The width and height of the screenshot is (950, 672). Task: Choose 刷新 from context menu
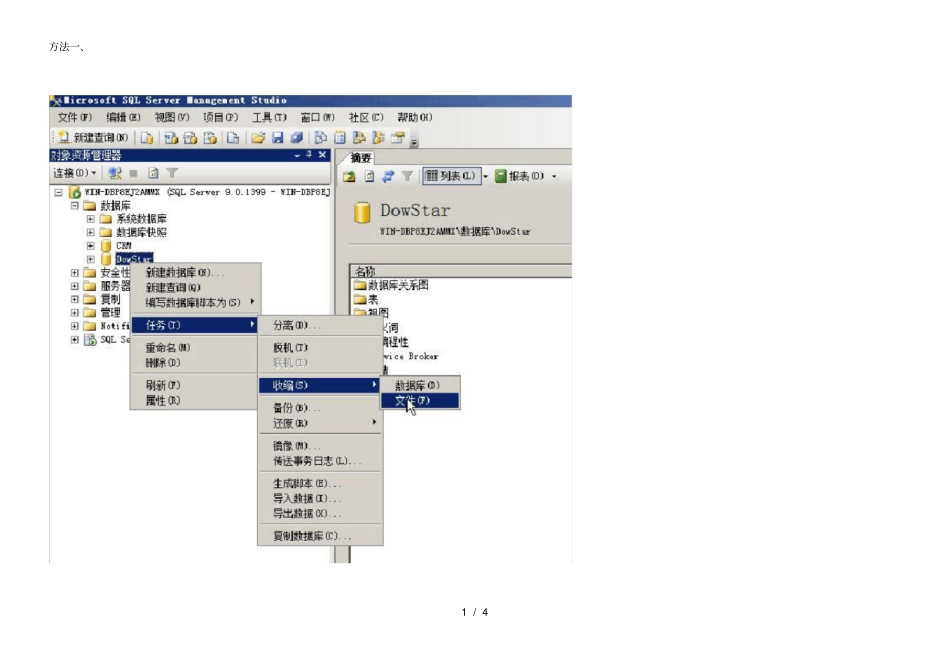point(196,385)
